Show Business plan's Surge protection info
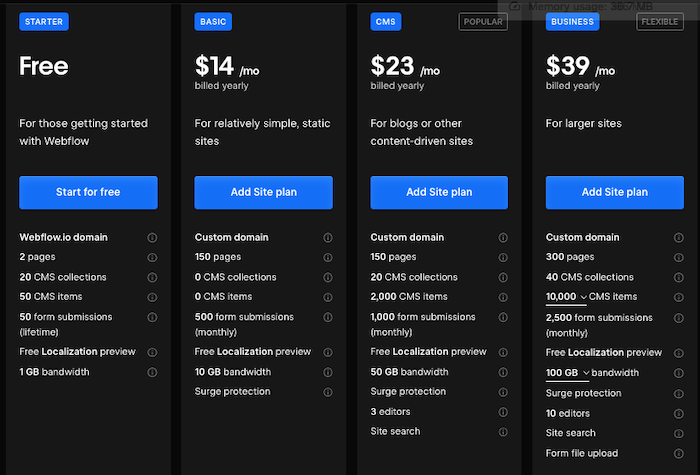Viewport: 700px width, 475px height. (679, 394)
